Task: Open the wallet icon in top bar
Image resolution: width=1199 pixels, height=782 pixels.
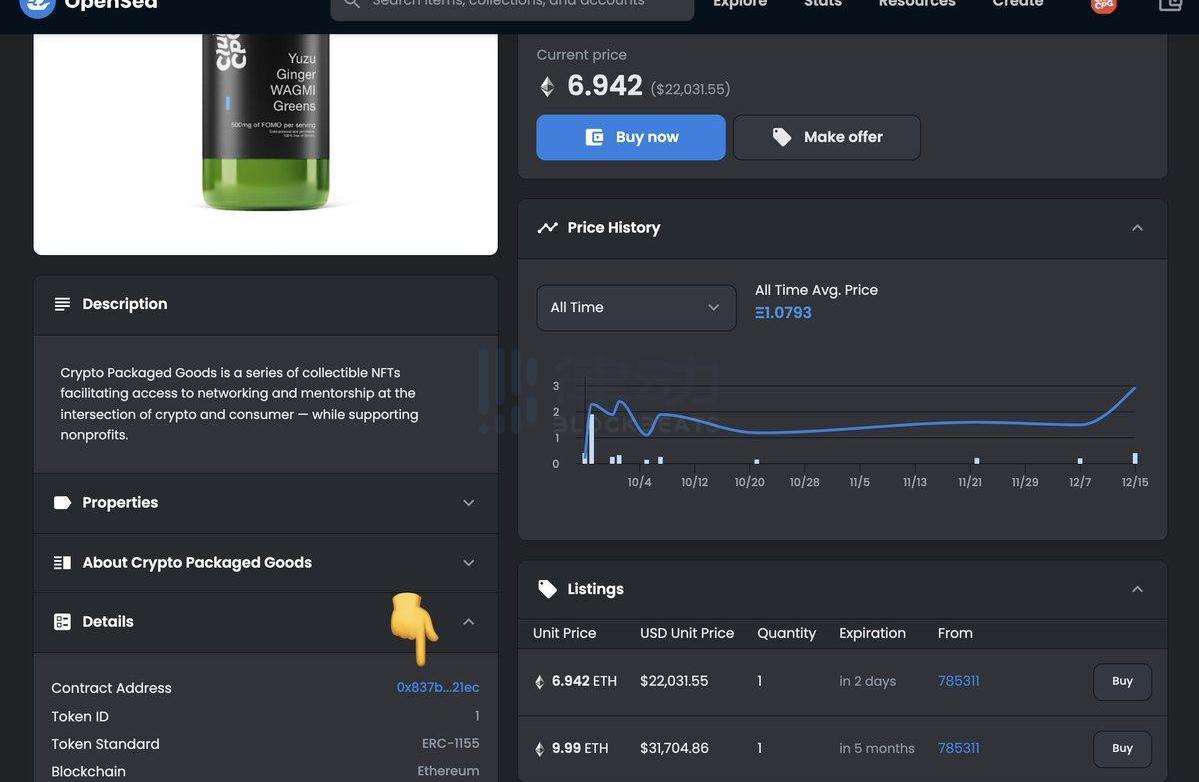Action: tap(1170, 4)
